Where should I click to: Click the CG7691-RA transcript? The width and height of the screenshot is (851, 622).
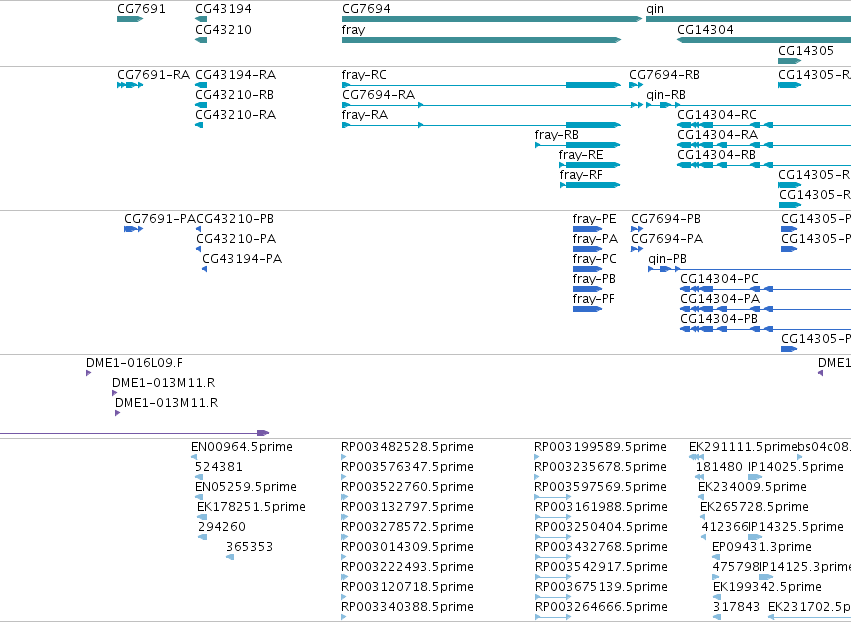pyautogui.click(x=130, y=85)
